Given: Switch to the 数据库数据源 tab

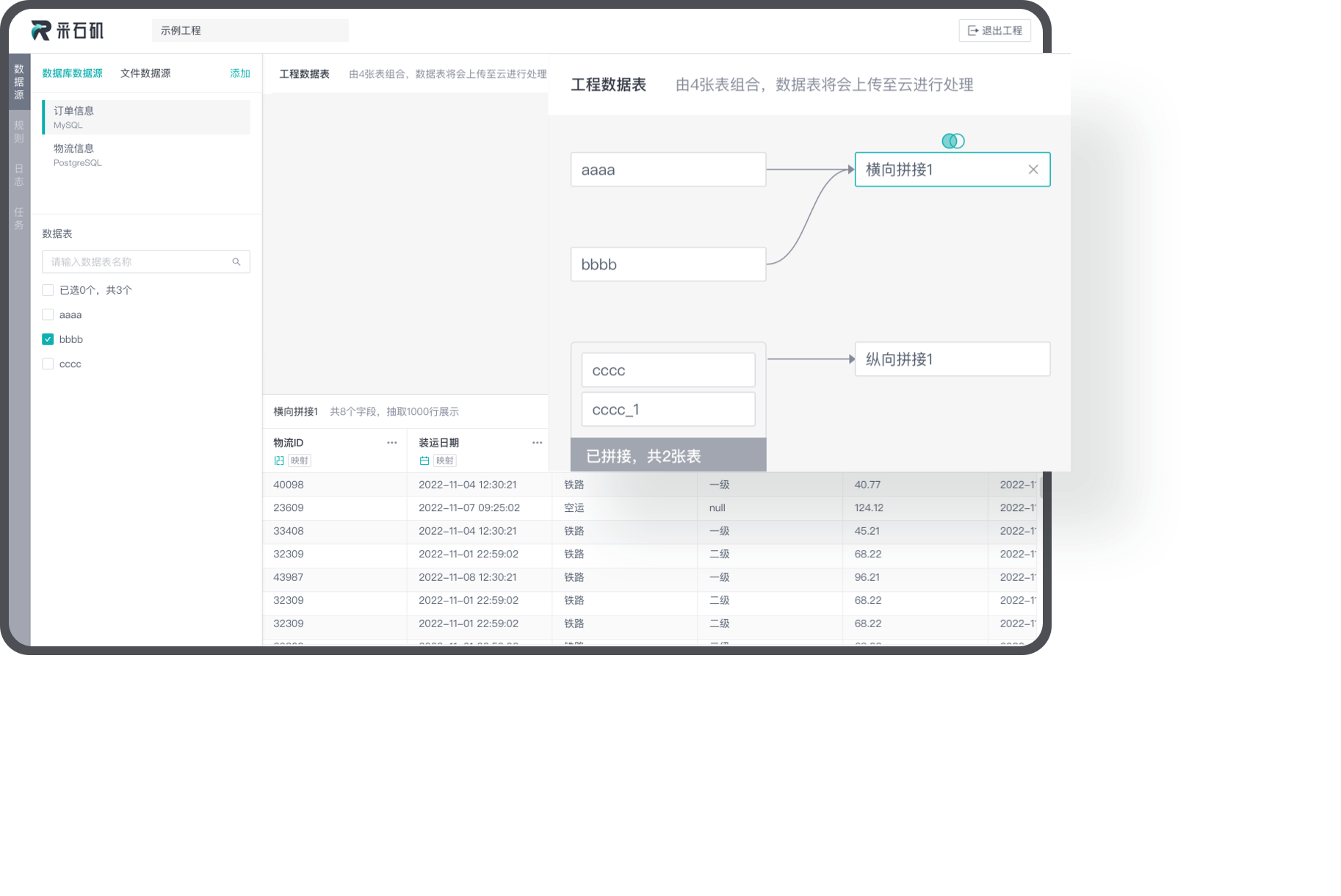Looking at the screenshot, I should [72, 73].
